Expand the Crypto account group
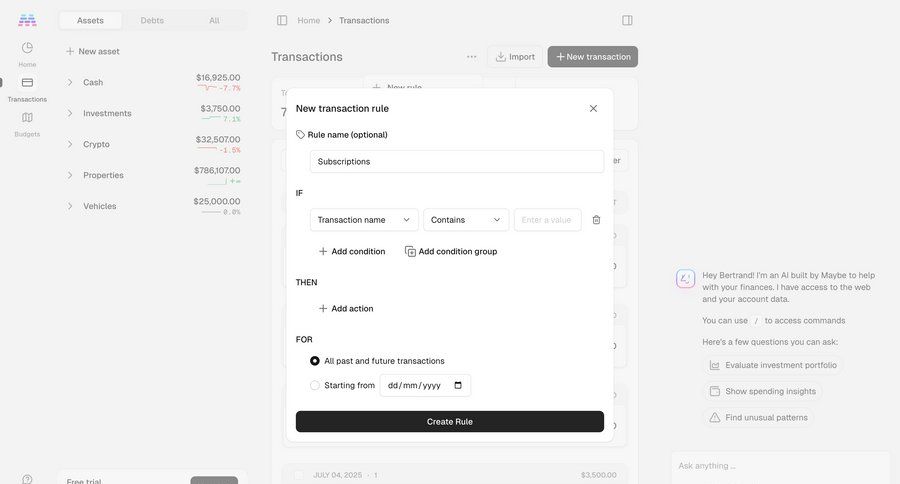This screenshot has height=484, width=900. click(70, 145)
